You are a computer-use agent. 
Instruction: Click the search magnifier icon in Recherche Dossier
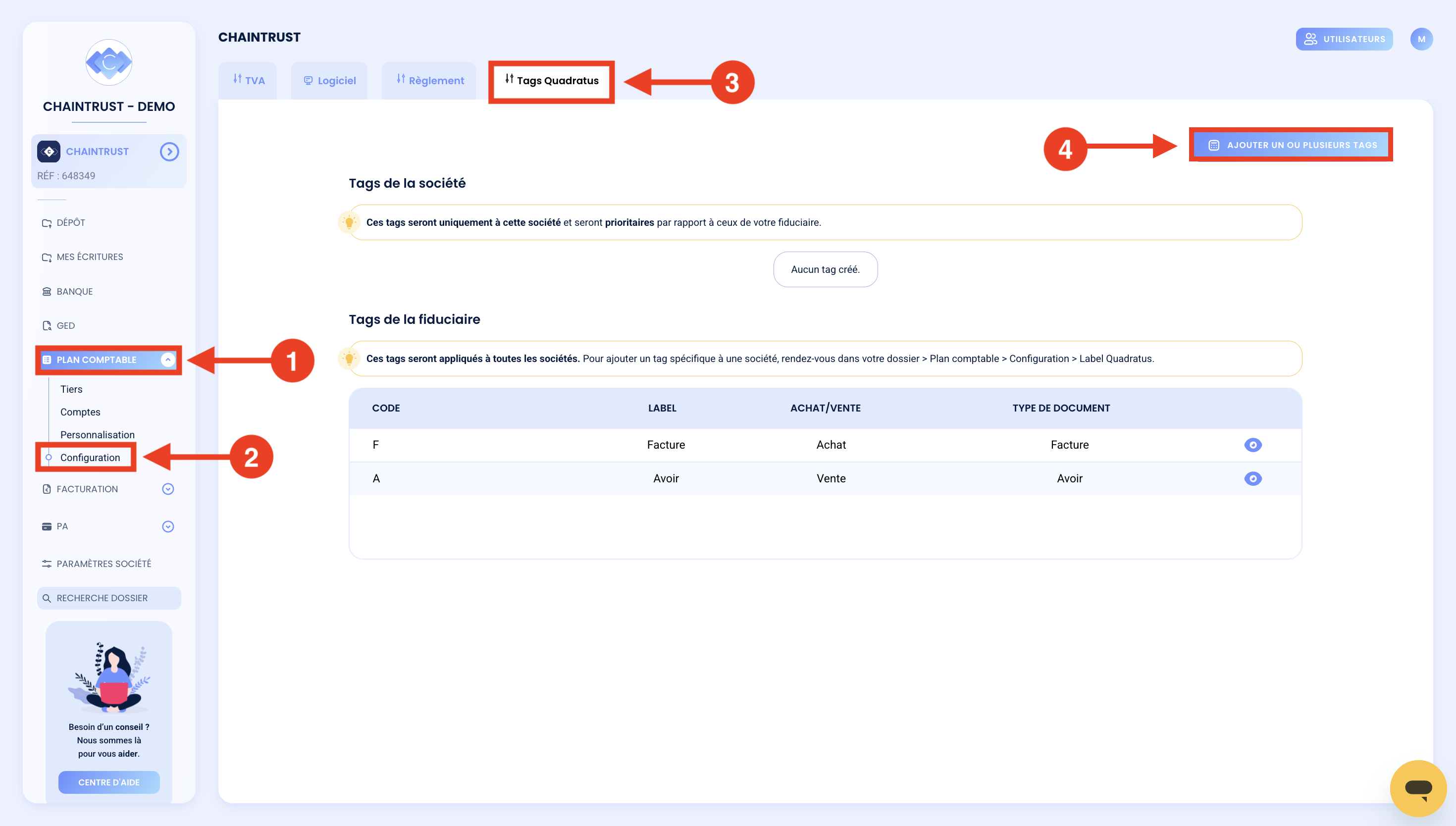(47, 599)
